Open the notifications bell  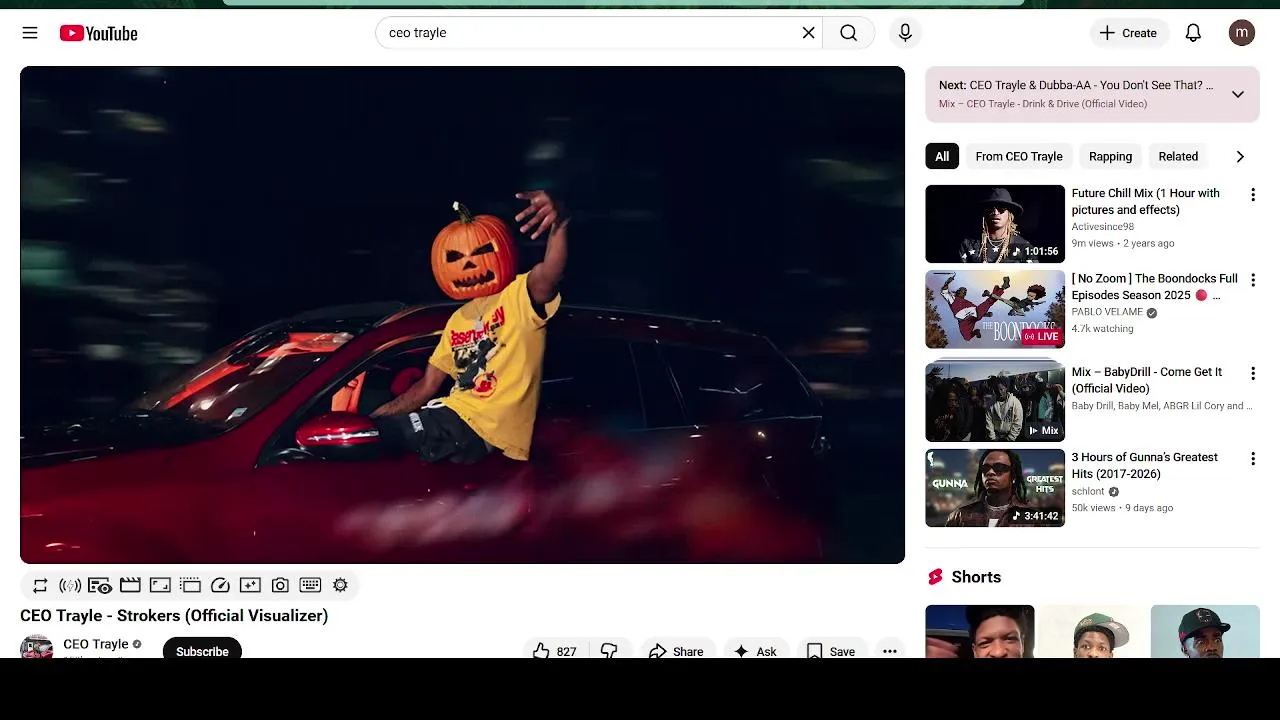pos(1193,33)
